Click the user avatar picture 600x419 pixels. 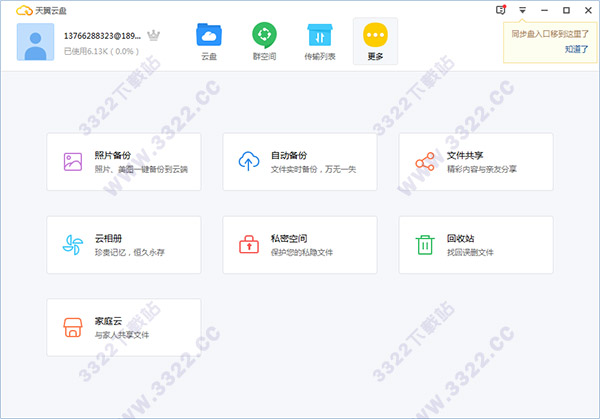pyautogui.click(x=36, y=42)
